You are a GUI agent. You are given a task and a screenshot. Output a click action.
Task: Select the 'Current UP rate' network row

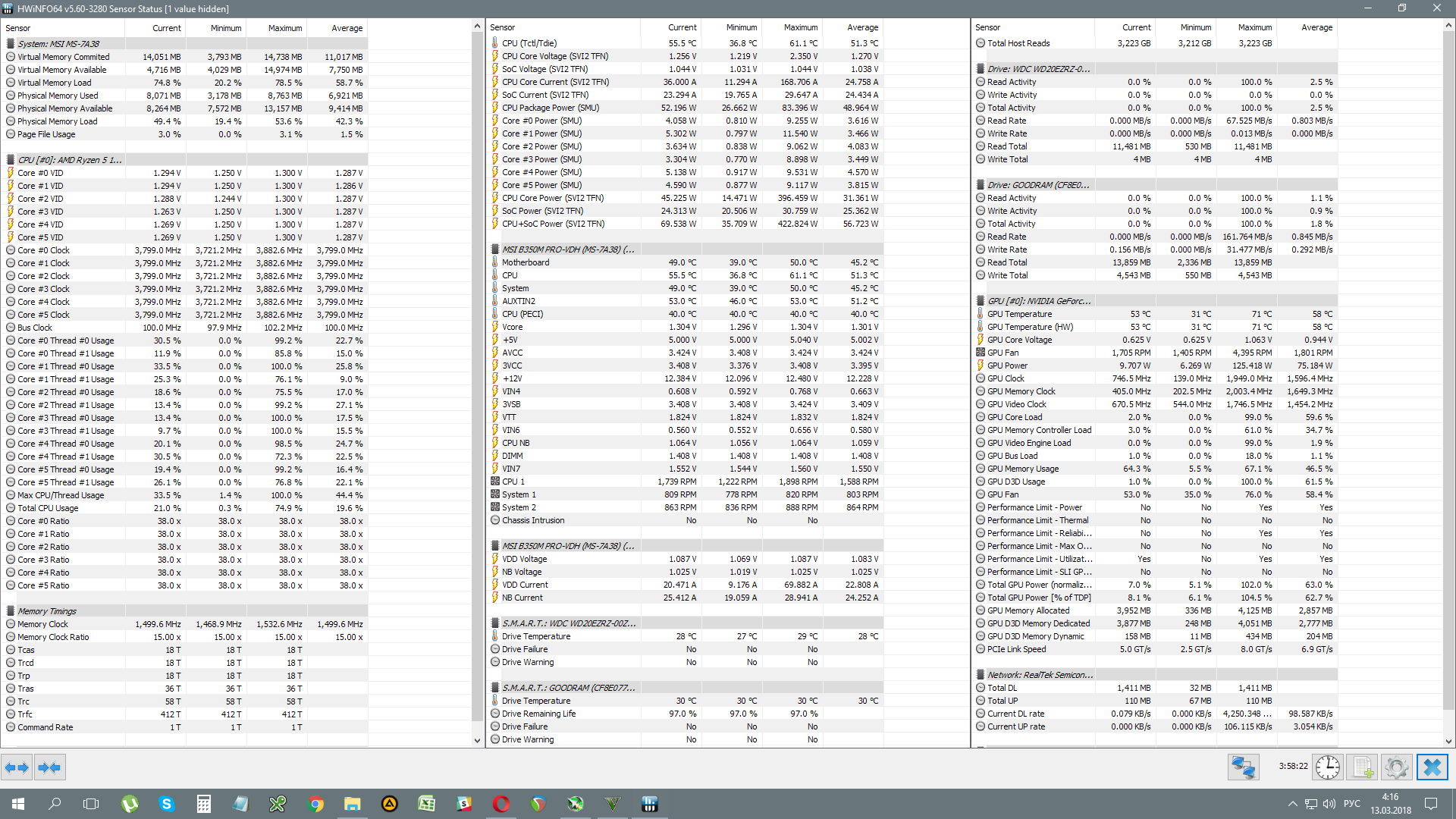(x=1156, y=726)
